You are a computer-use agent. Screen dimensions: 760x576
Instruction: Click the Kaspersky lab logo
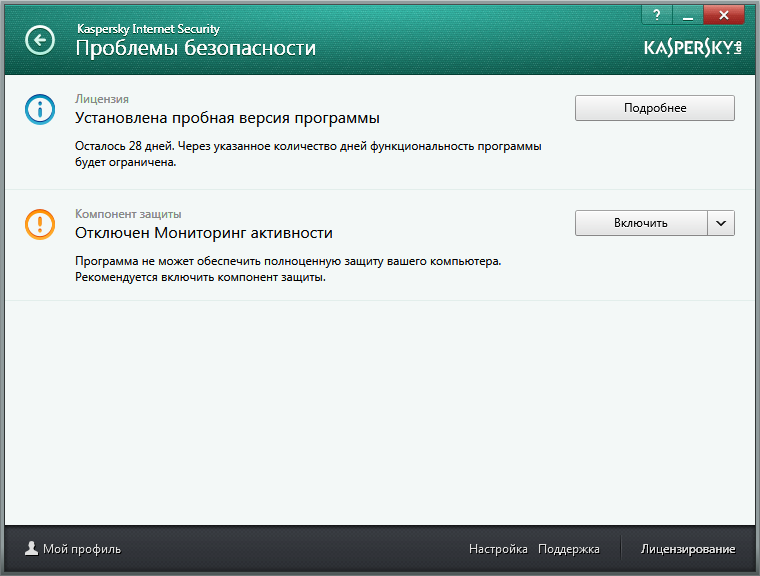click(x=693, y=48)
